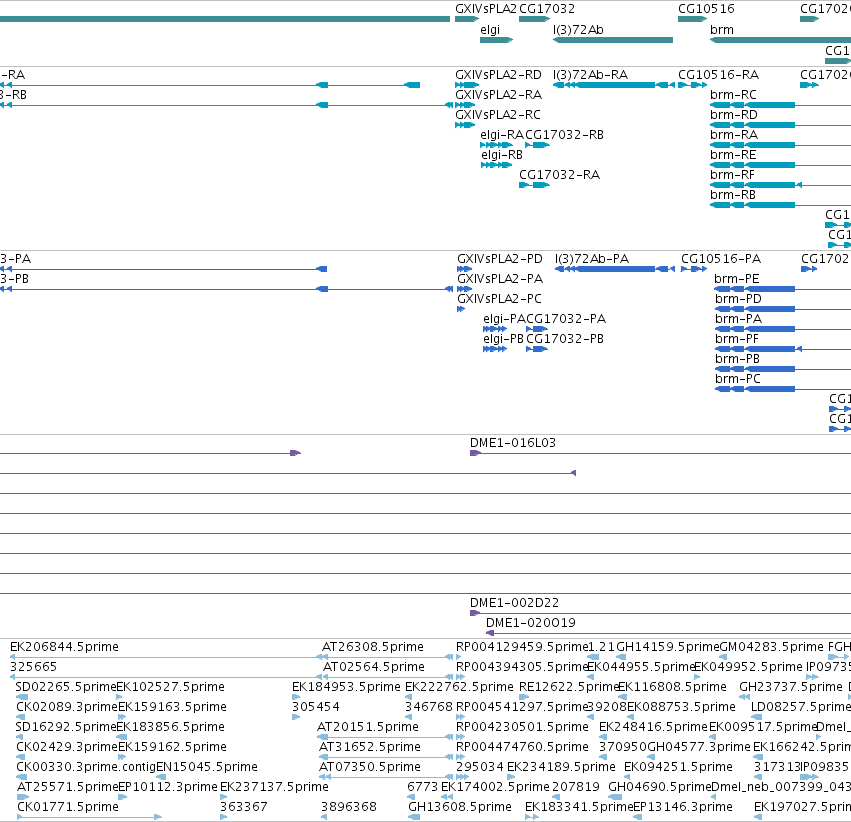851x822 pixels.
Task: Open the l(3)72Ab-PA protein label
Action: tap(592, 259)
